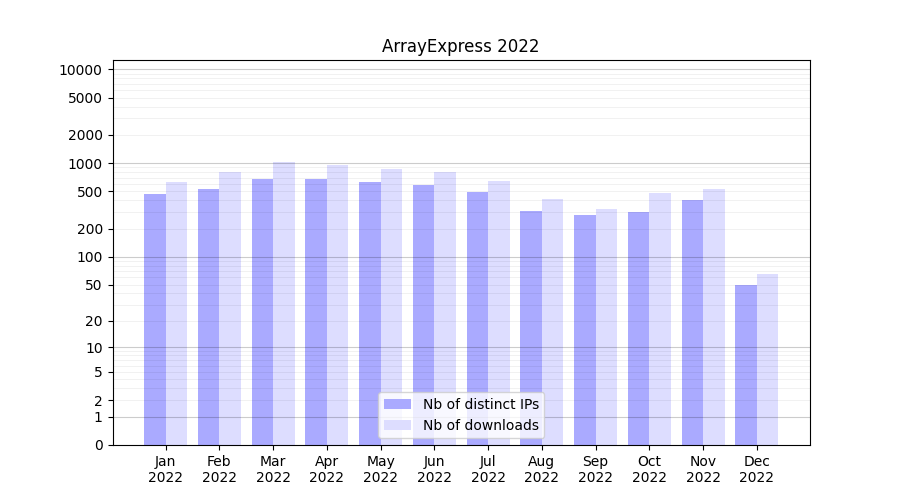This screenshot has height=500, width=900.
Task: Click the ArrayExpress 2022 chart title
Action: pos(460,46)
